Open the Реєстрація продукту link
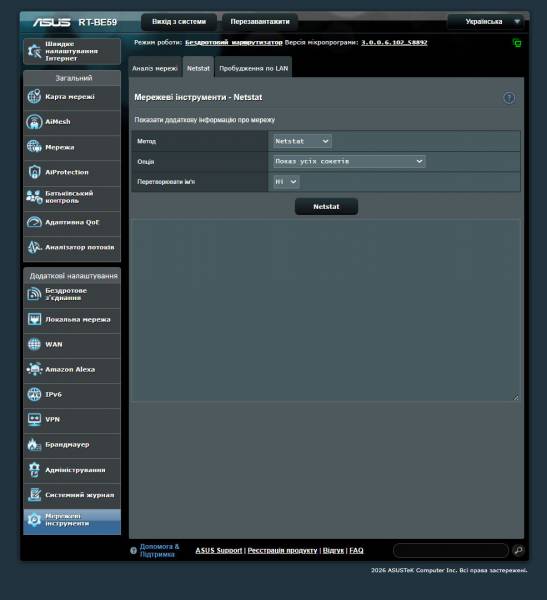Screen dimensions: 547x600 point(282,550)
